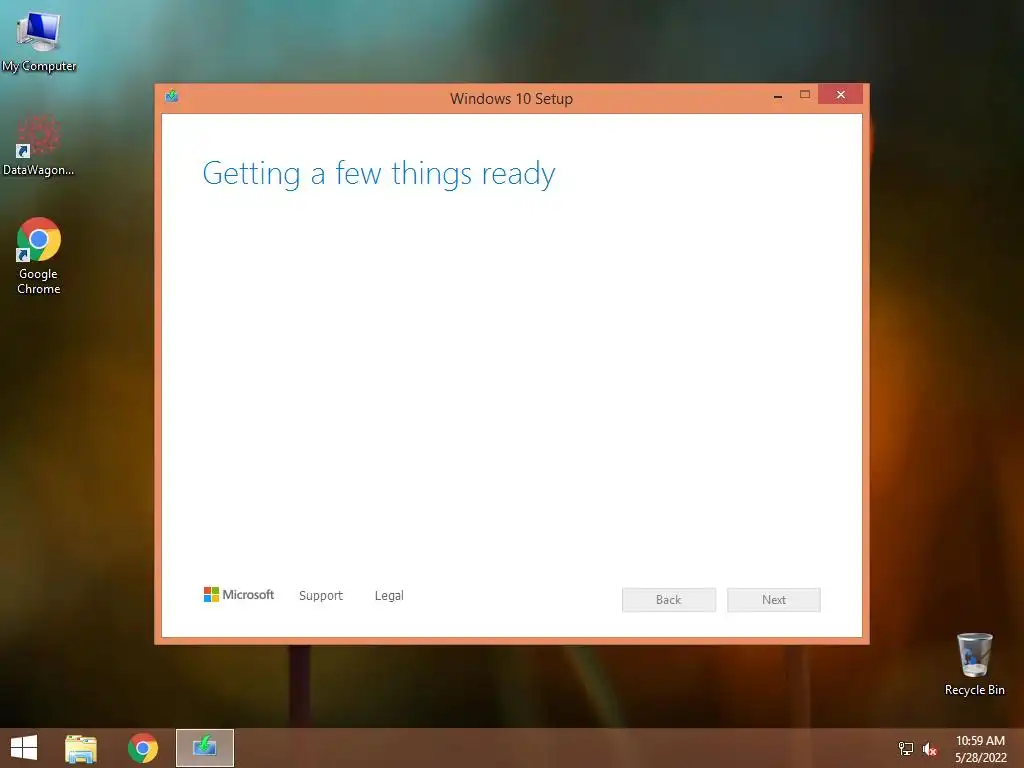Image resolution: width=1024 pixels, height=768 pixels.
Task: Click the 'Getting a few things ready' heading
Action: tap(379, 174)
